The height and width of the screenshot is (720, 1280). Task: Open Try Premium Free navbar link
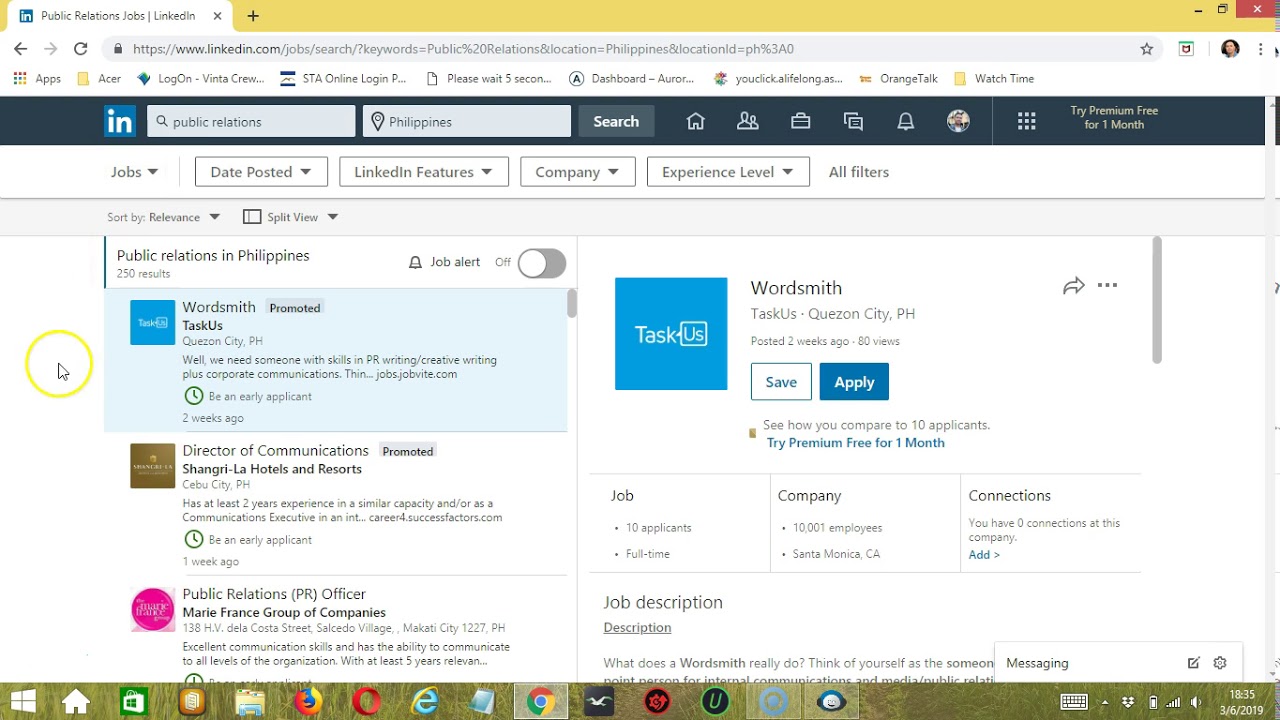[1114, 118]
